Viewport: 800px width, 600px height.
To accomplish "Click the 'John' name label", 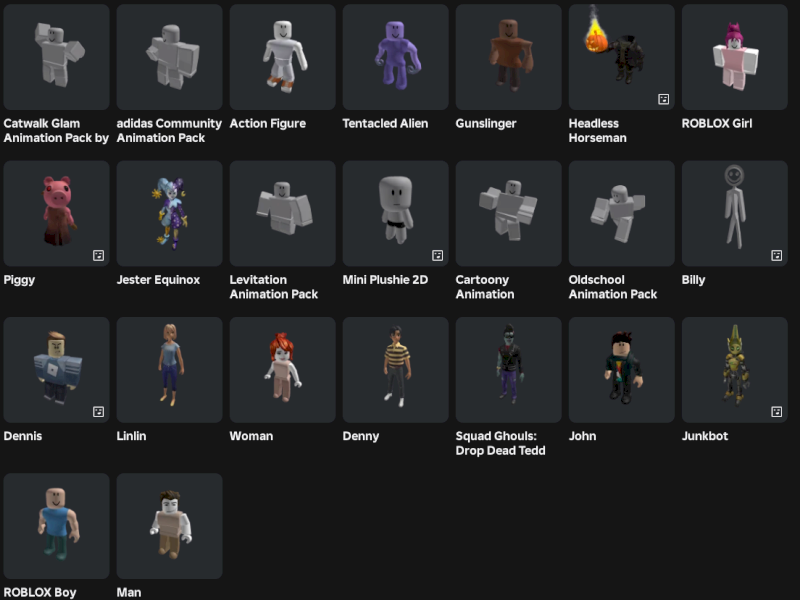I will pyautogui.click(x=582, y=436).
